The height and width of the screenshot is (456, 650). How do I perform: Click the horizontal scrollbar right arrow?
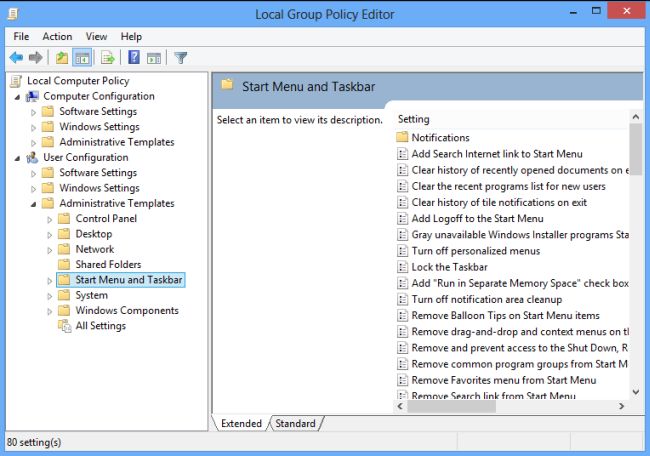click(621, 406)
